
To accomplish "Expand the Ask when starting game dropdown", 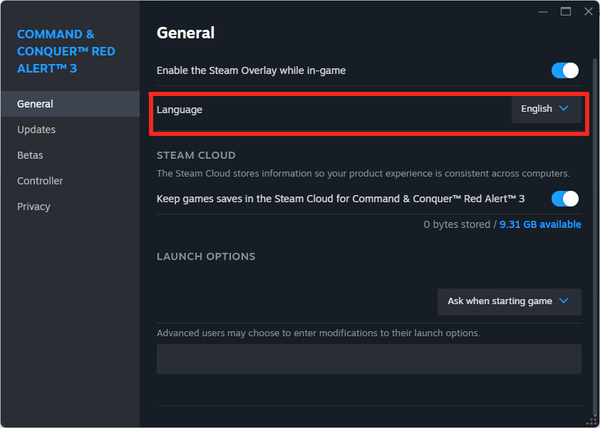I will (x=509, y=300).
